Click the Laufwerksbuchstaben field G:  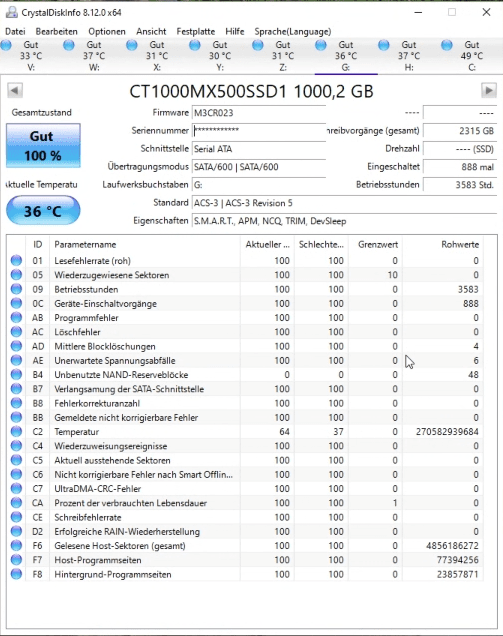click(x=259, y=185)
